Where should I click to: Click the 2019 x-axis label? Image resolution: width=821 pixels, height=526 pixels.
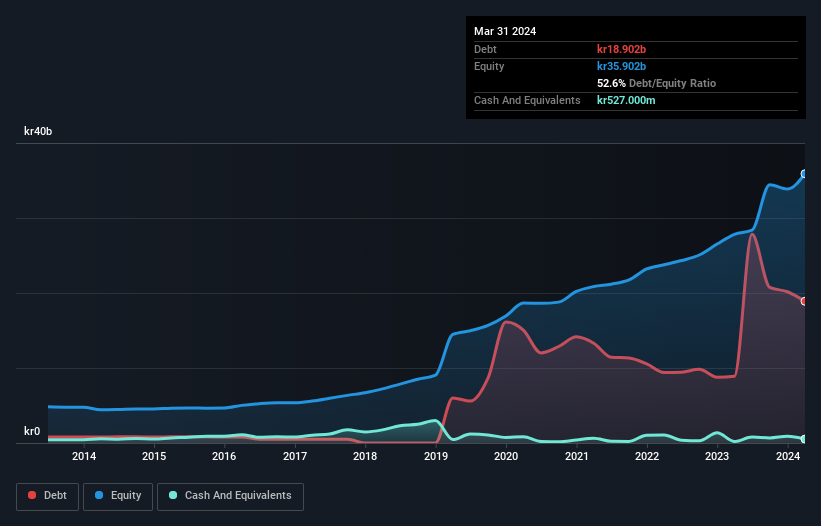(x=436, y=456)
